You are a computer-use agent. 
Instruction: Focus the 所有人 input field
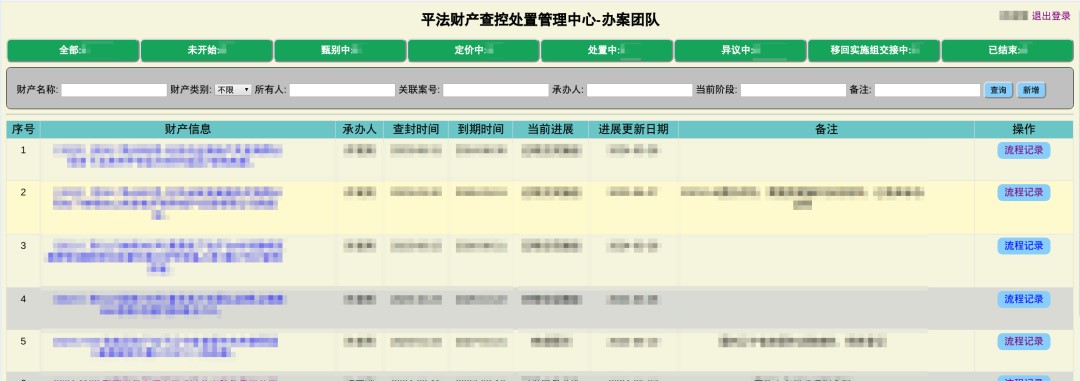click(342, 90)
